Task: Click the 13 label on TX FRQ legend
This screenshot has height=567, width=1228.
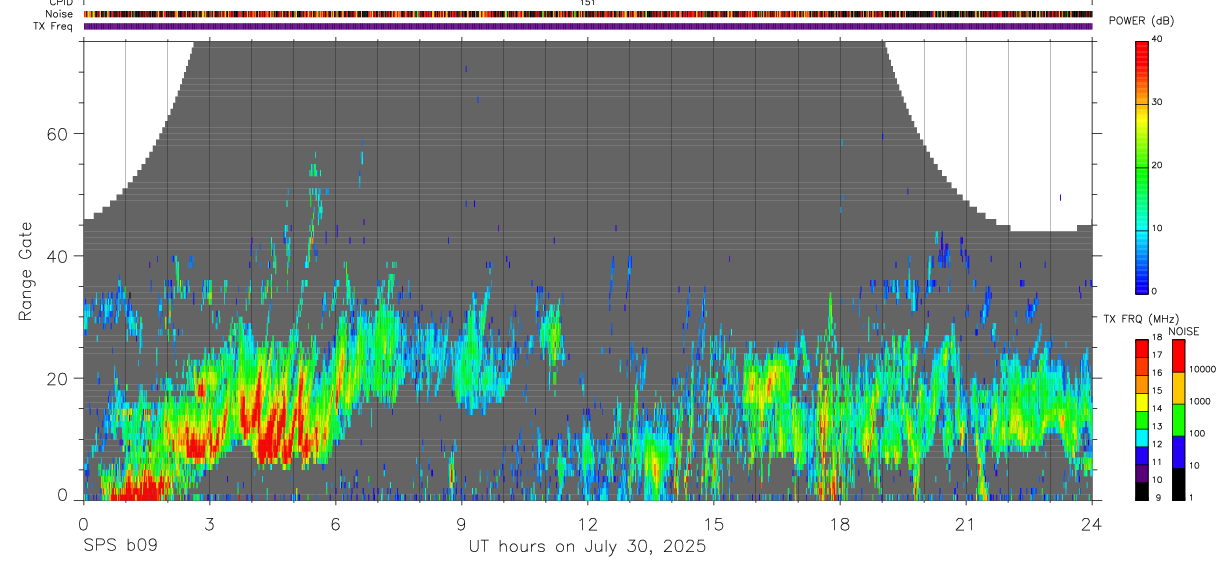Action: (1156, 427)
